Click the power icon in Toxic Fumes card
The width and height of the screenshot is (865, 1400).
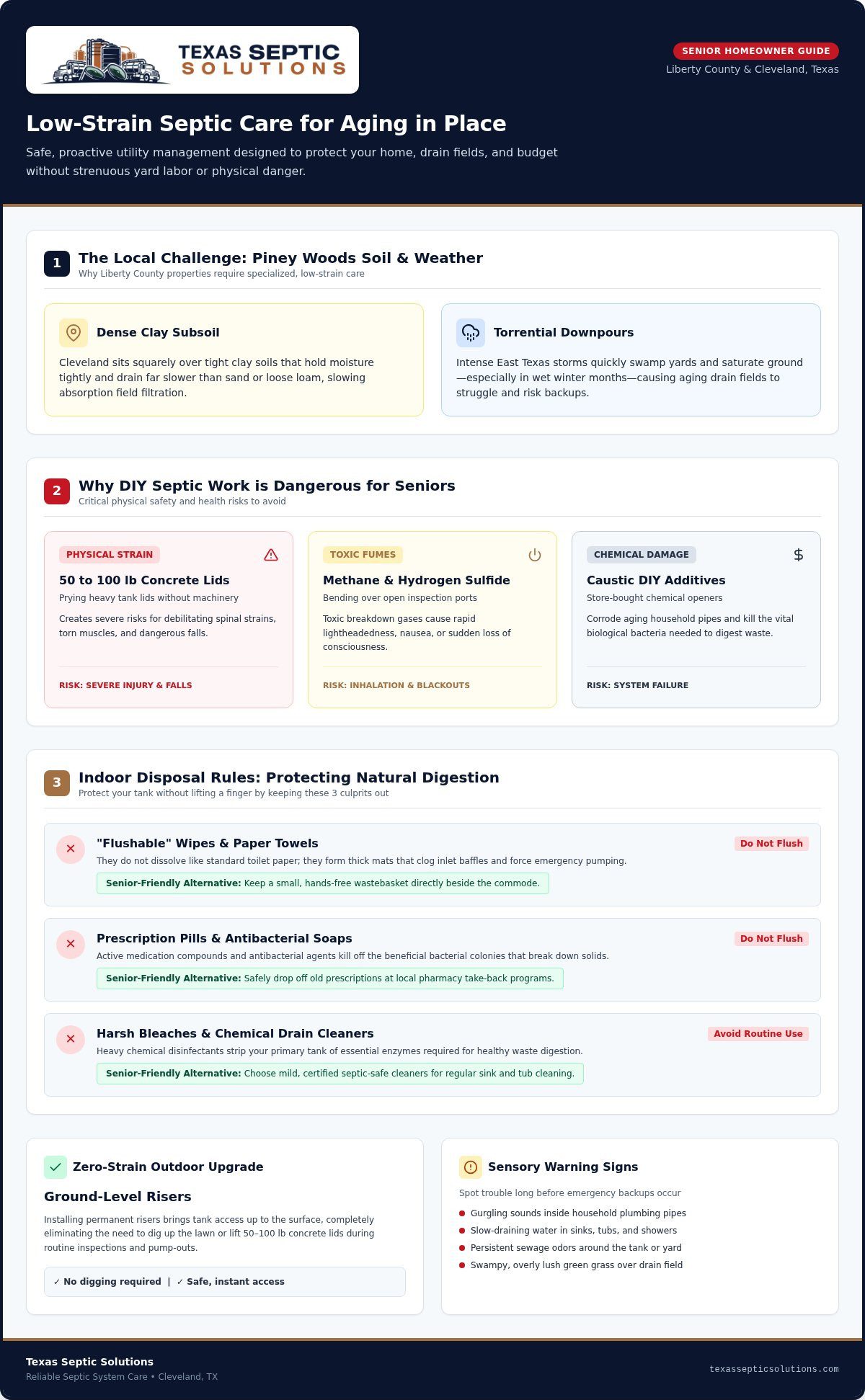pos(535,555)
